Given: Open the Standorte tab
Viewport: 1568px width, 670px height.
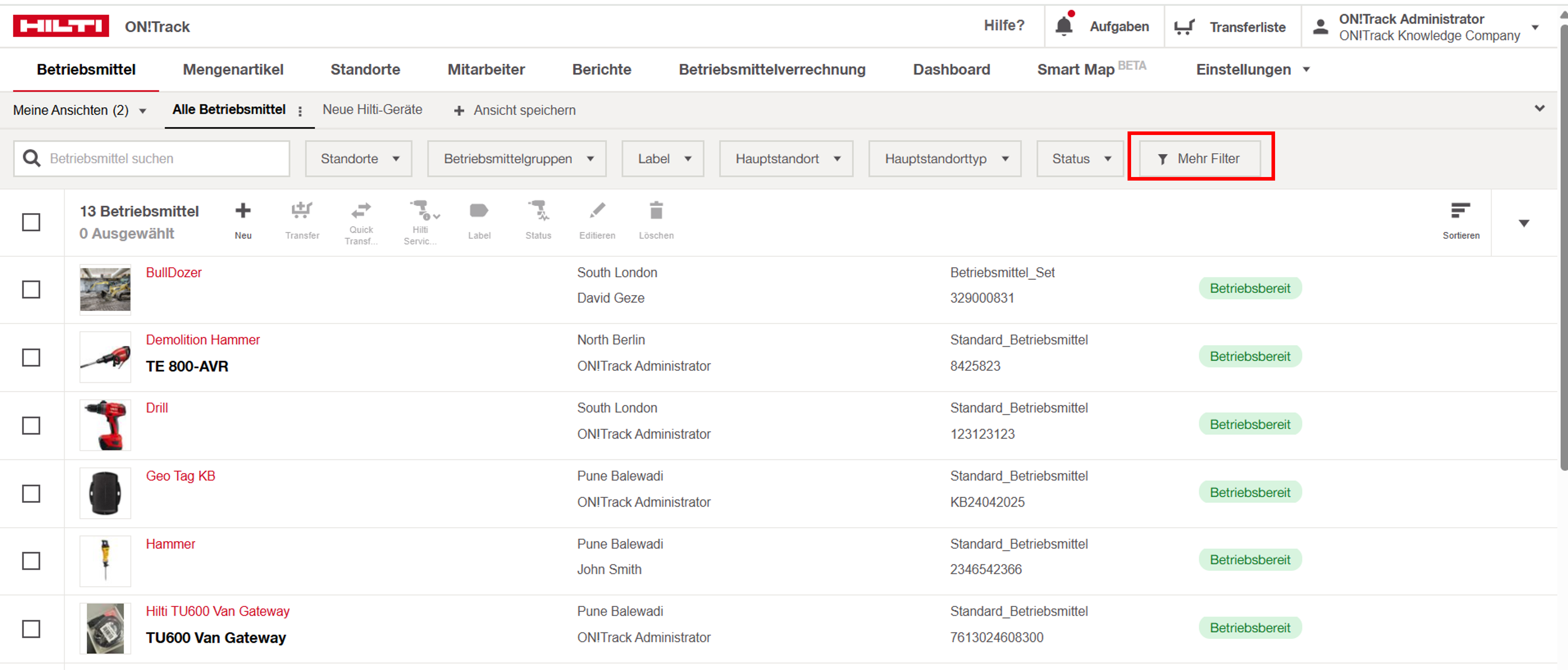Looking at the screenshot, I should [x=365, y=69].
